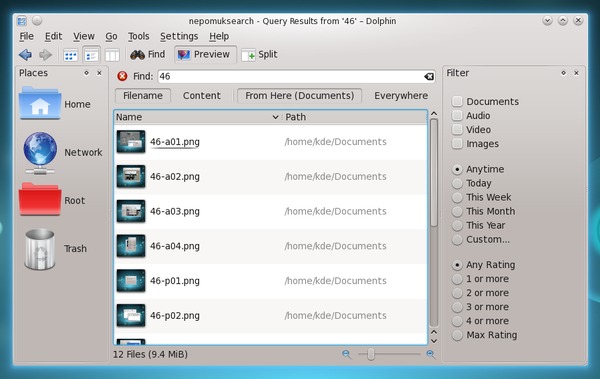Open the View menu
This screenshot has width=600, height=379.
[x=84, y=36]
